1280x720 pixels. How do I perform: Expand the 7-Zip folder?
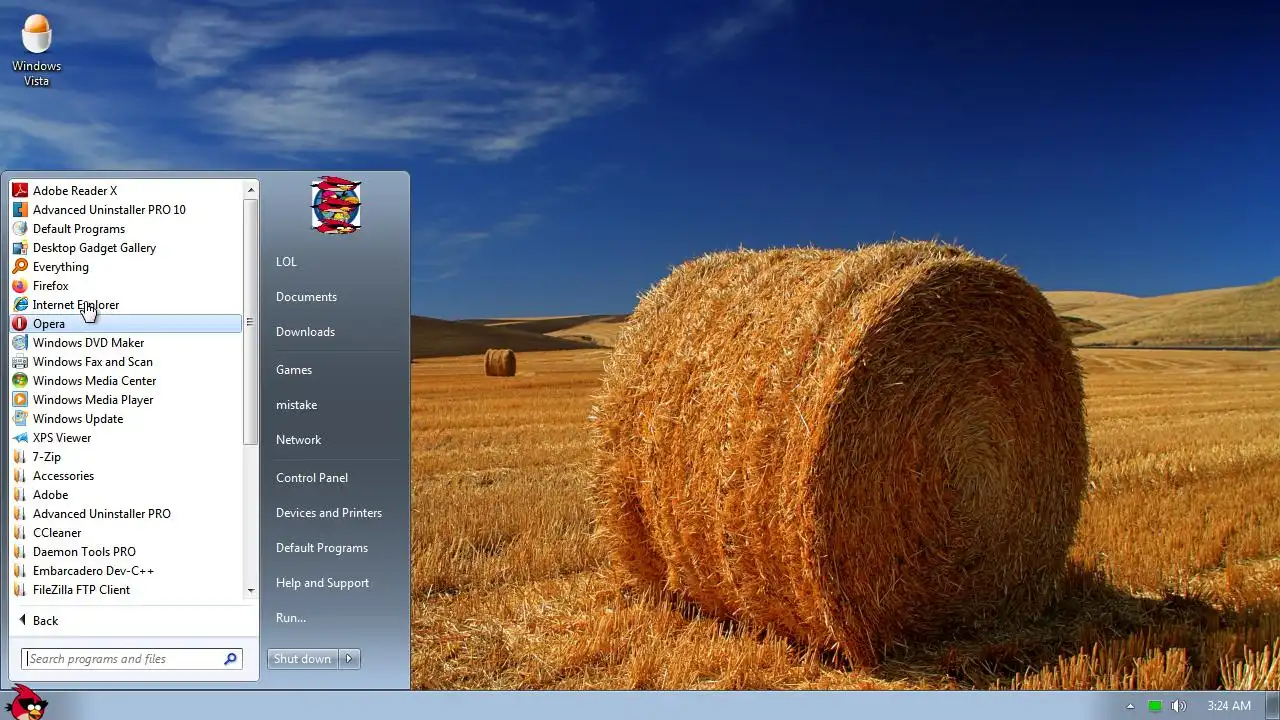tap(126, 456)
